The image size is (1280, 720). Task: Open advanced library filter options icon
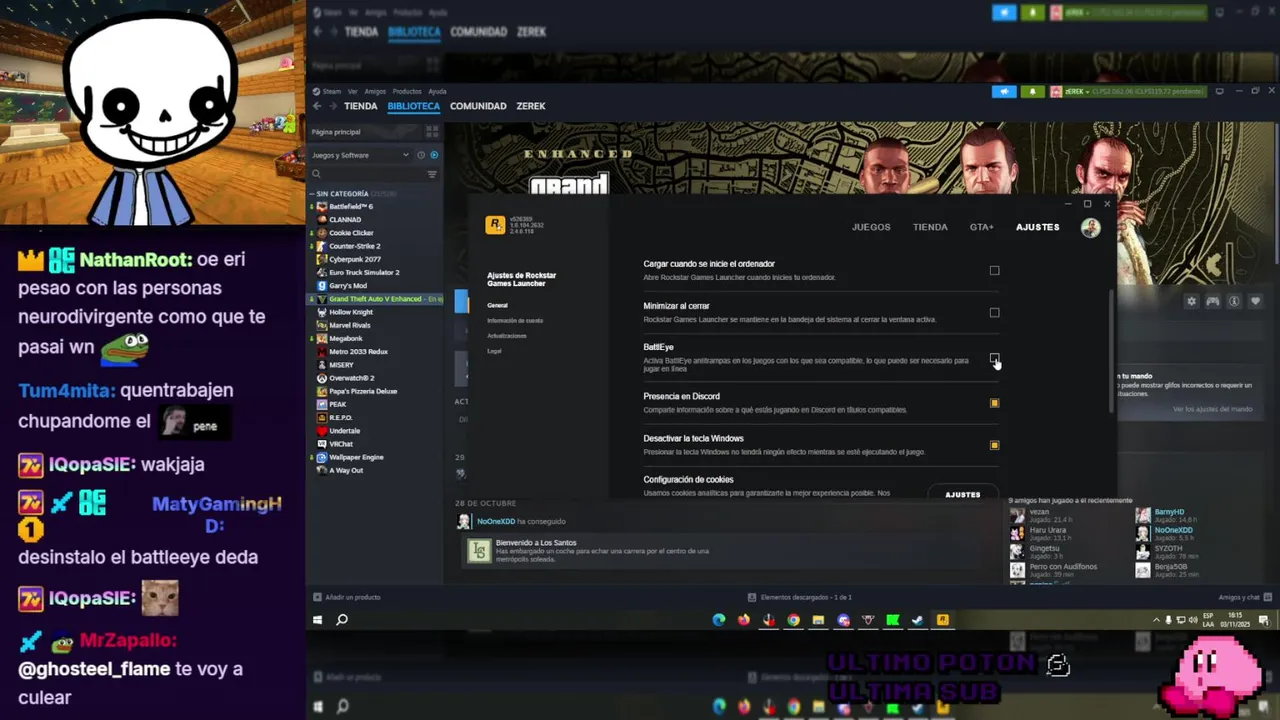432,174
